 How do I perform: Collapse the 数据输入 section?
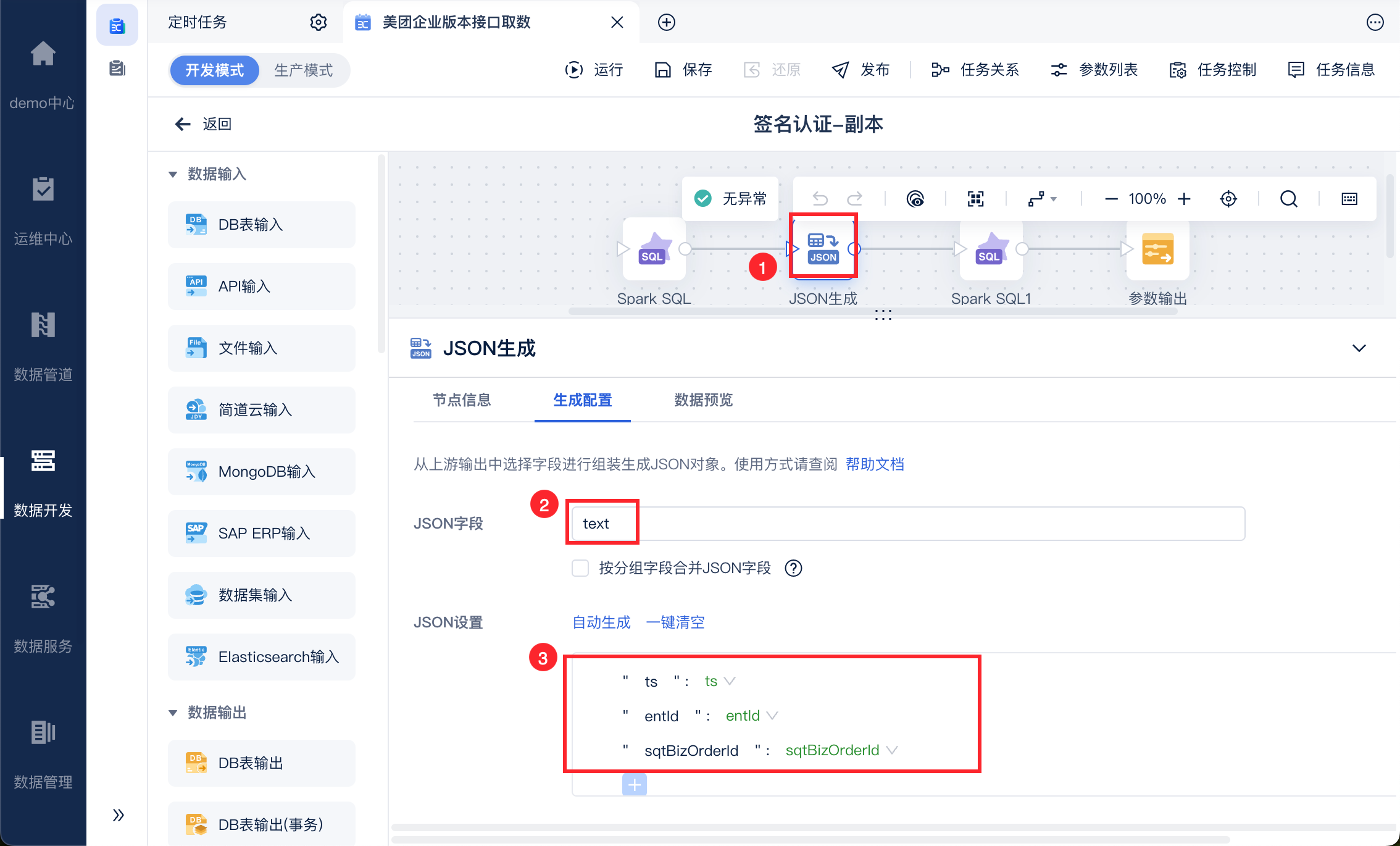[173, 175]
